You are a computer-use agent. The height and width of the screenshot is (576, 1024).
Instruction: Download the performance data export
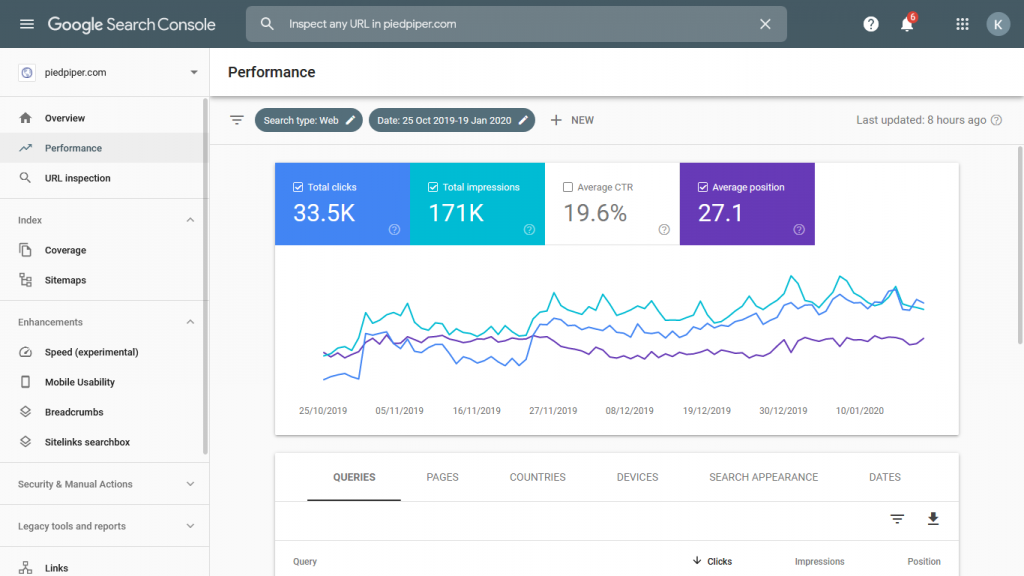[x=933, y=519]
